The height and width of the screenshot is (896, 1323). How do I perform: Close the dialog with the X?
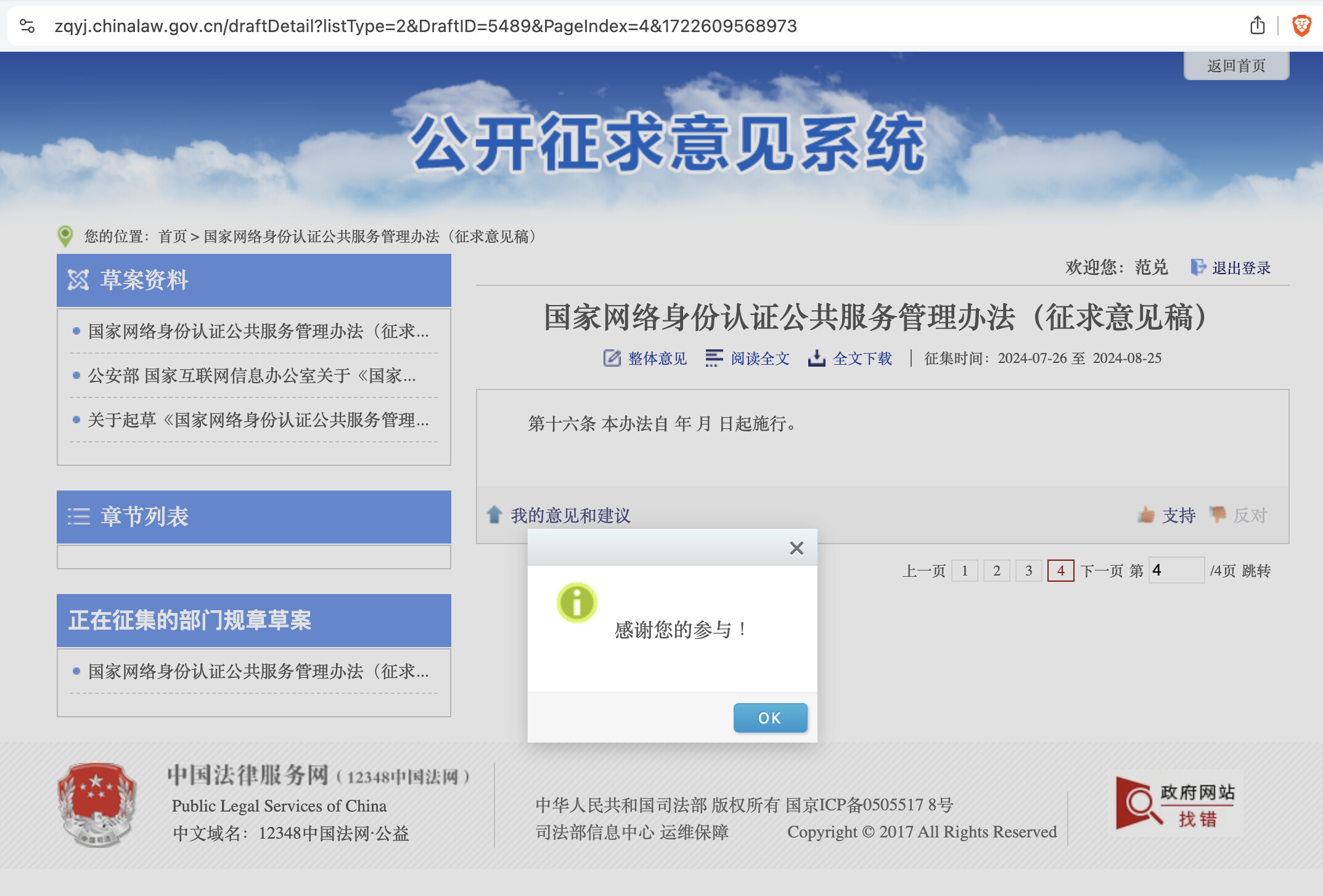(796, 548)
